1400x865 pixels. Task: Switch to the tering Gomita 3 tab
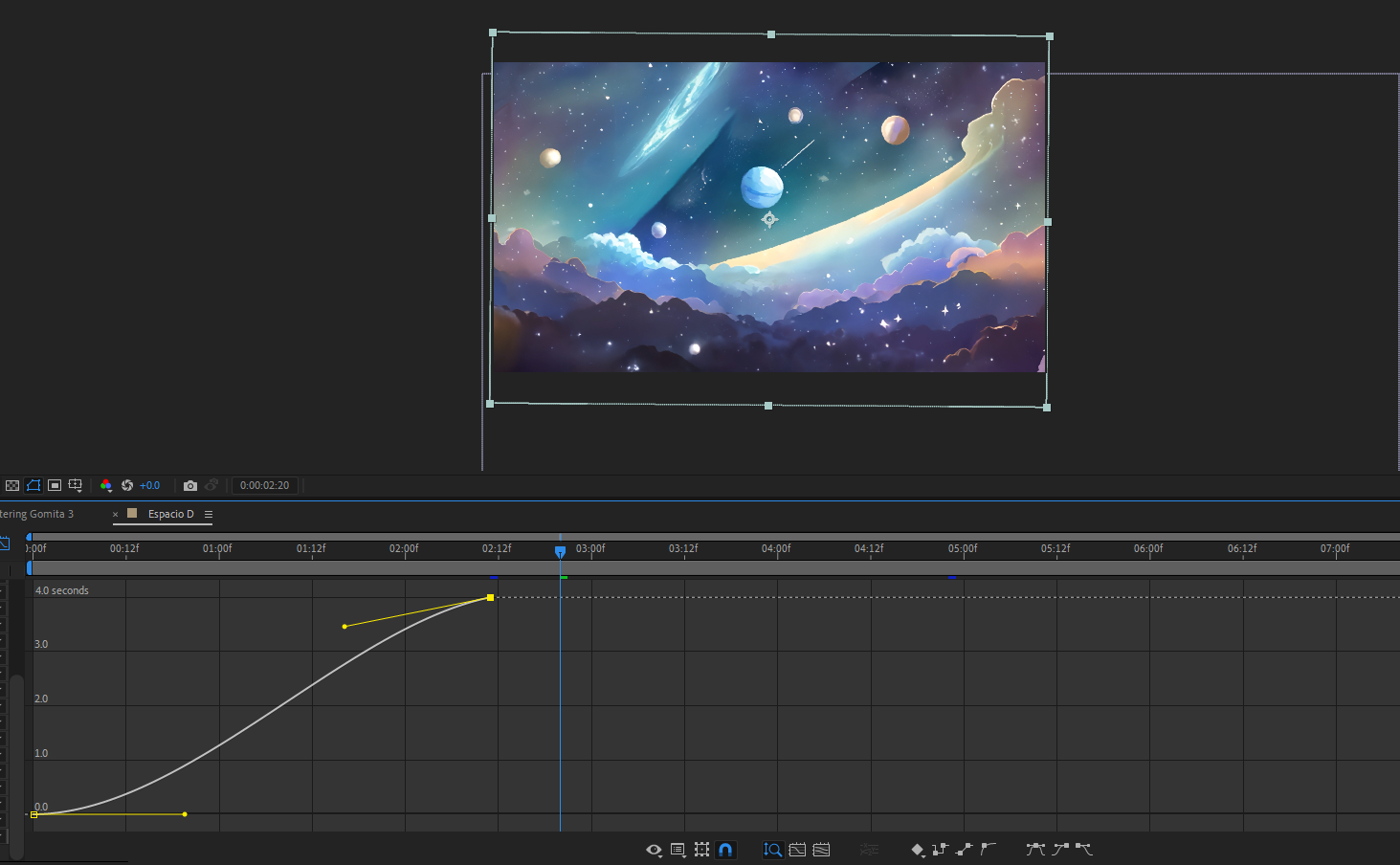38,514
